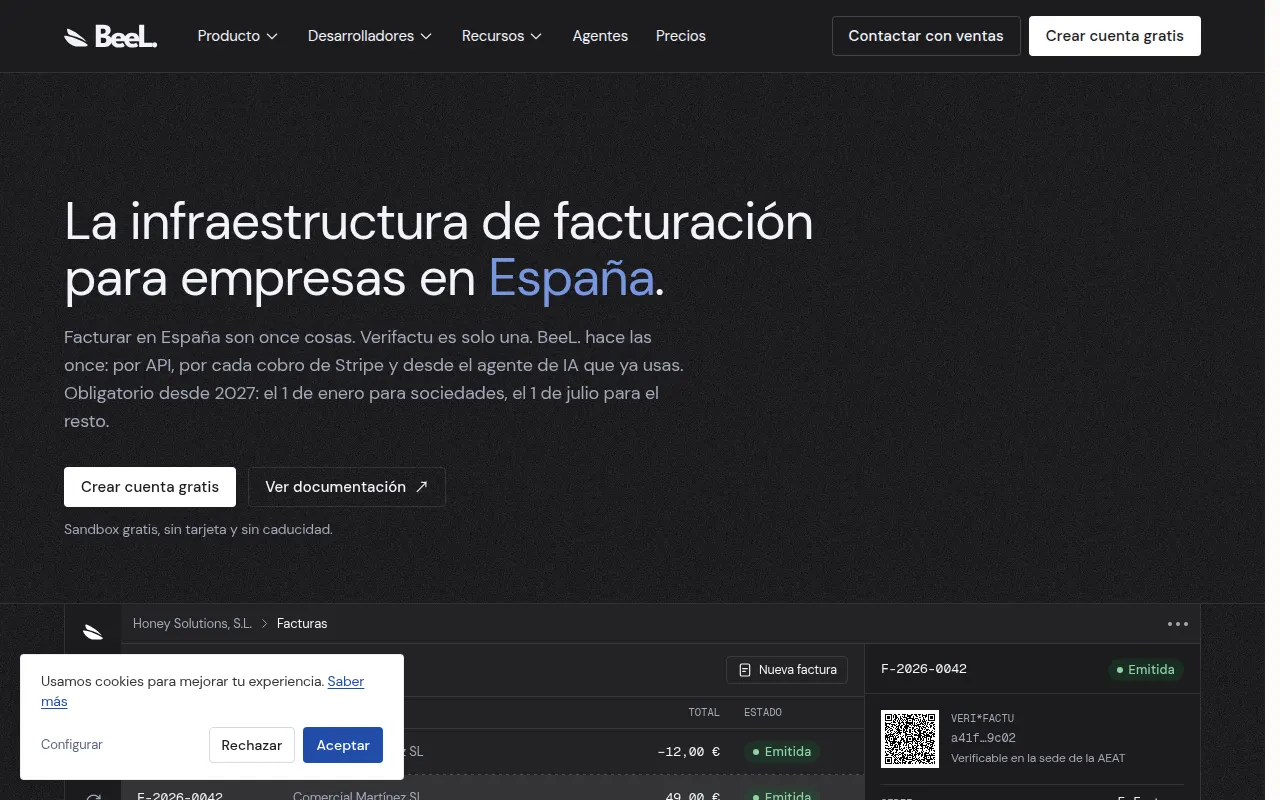Click the TOTAL column header
The image size is (1280, 800).
[704, 713]
